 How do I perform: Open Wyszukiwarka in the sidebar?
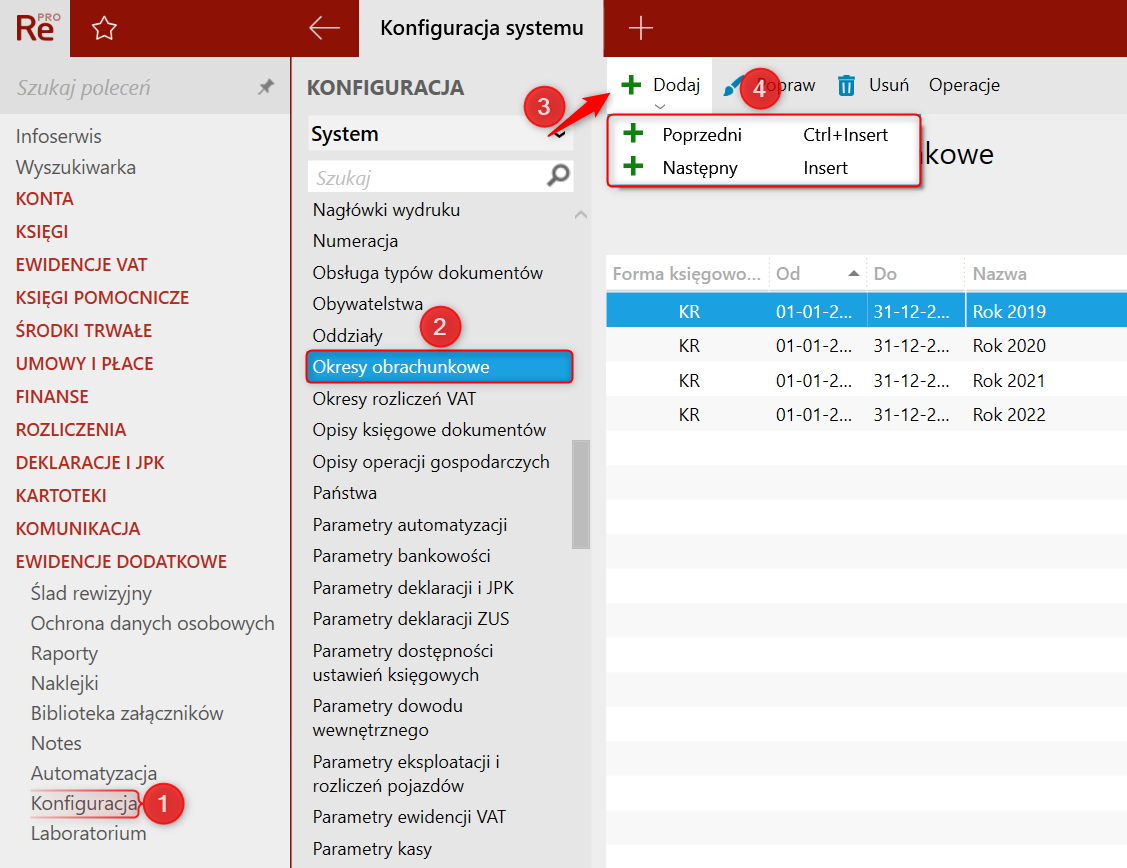(75, 167)
